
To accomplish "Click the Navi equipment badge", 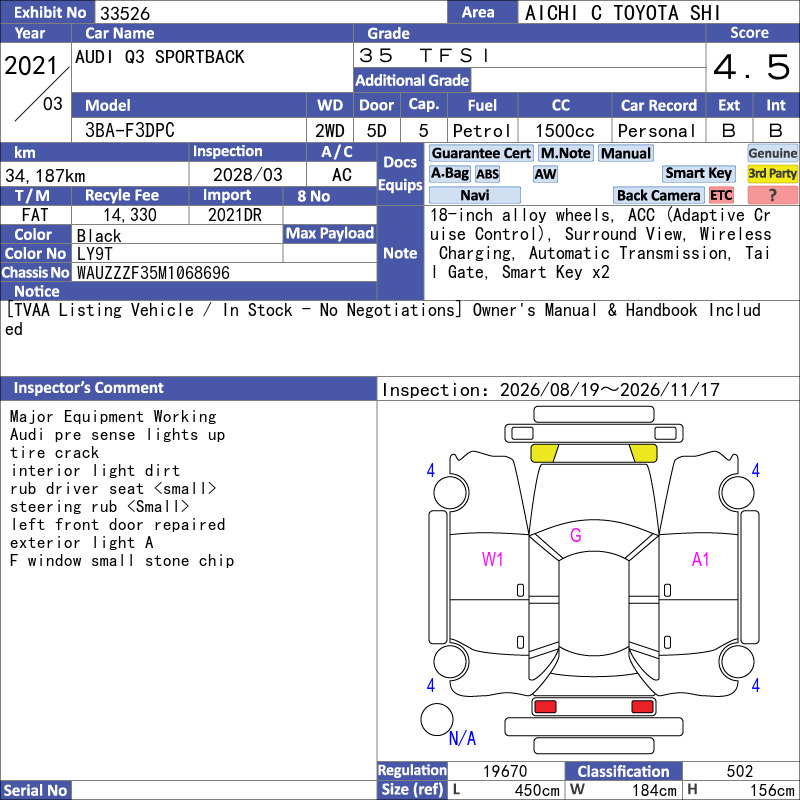I will click(x=474, y=195).
